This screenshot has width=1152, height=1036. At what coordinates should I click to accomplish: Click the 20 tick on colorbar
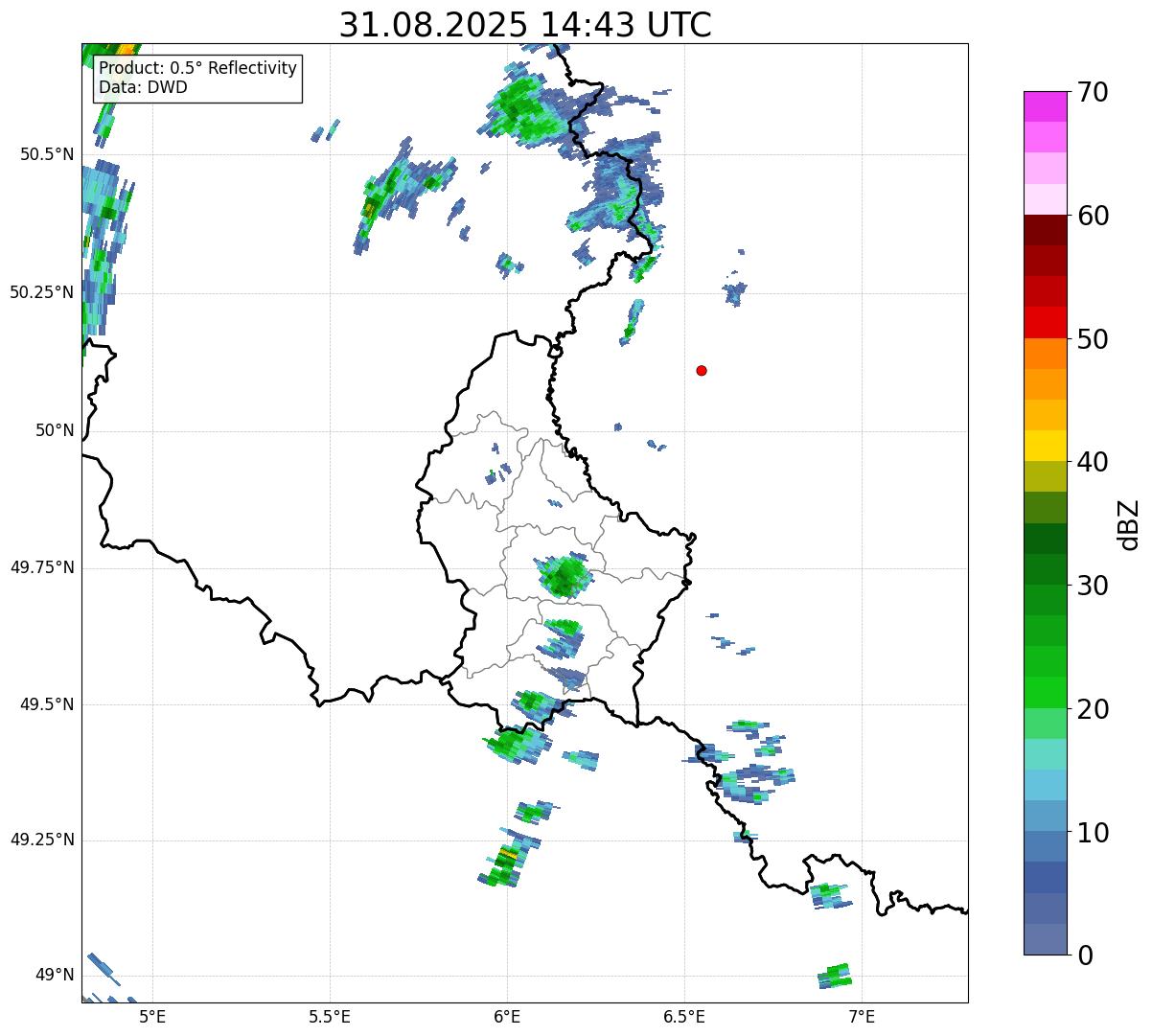click(x=1093, y=709)
